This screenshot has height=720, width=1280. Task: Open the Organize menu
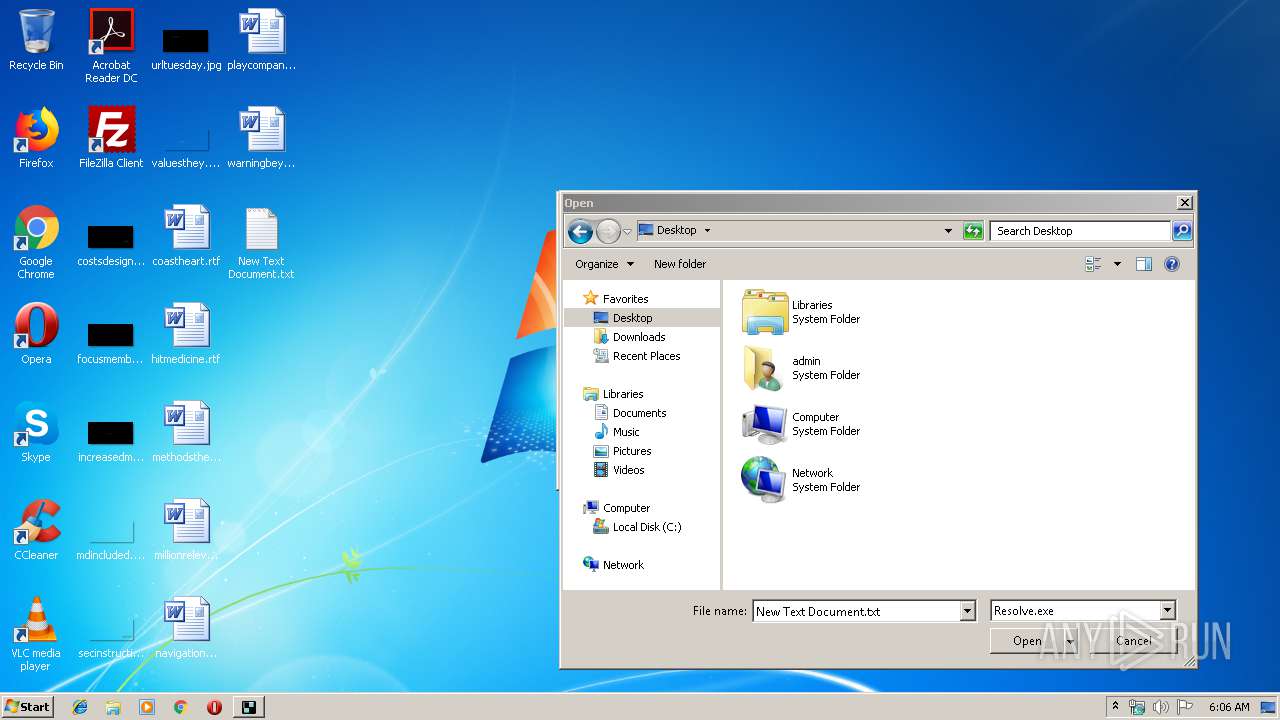(x=604, y=264)
